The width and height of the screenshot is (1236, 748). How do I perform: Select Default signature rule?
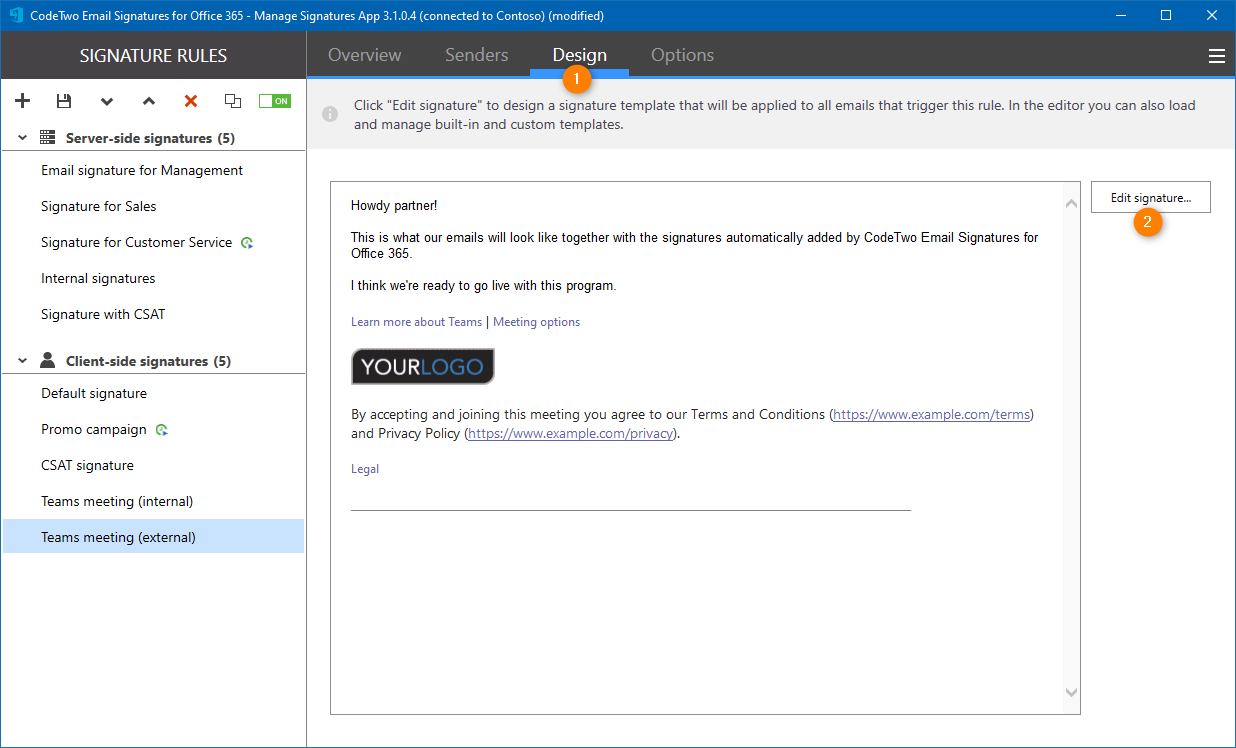pyautogui.click(x=154, y=393)
